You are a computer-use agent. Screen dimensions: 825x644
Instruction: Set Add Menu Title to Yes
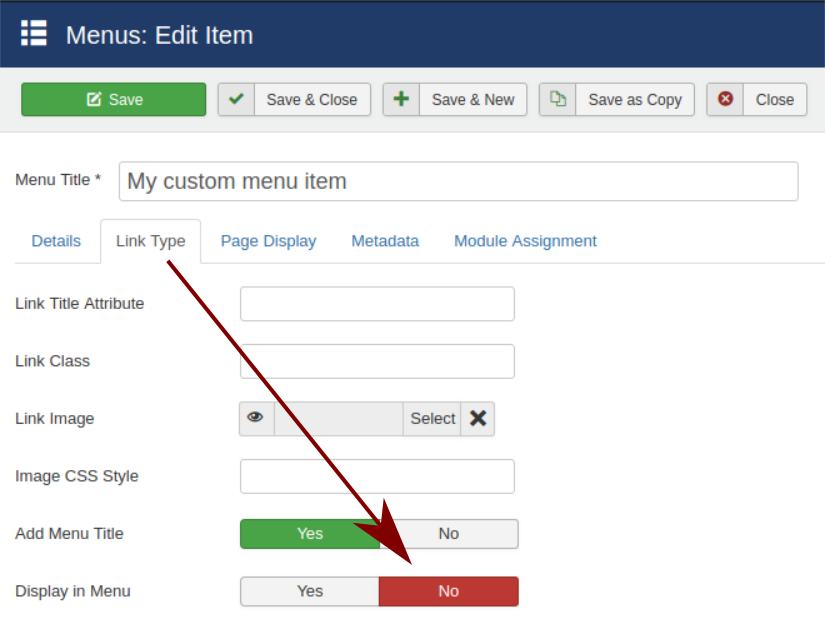tap(310, 534)
